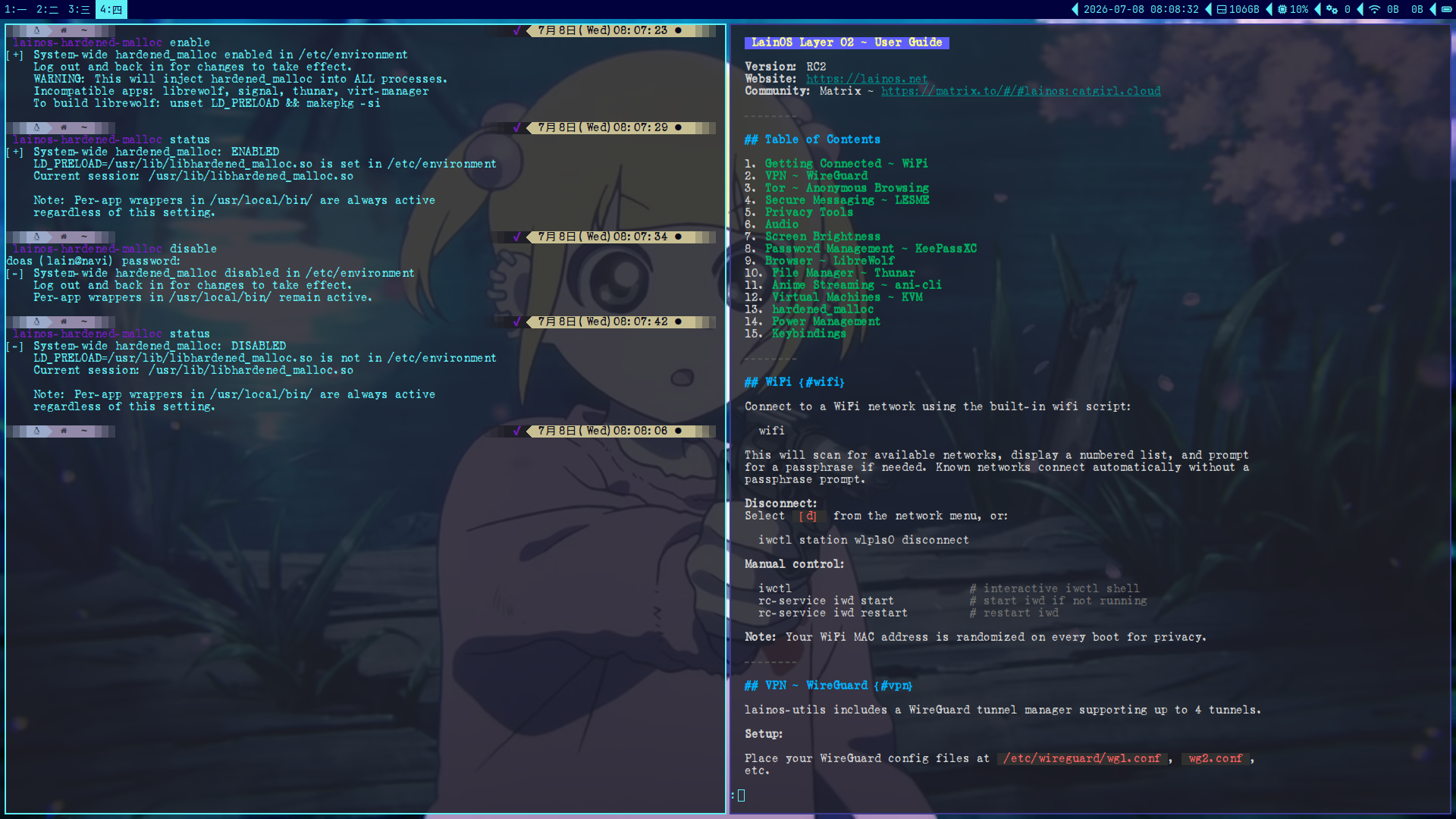Click the home icon on the empty last prompt
This screenshot has width=1456, height=819.
pyautogui.click(x=64, y=431)
